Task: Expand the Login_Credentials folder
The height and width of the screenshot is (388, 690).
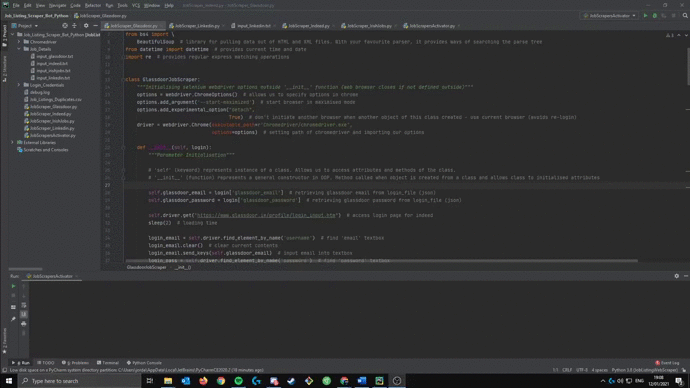Action: [x=19, y=85]
